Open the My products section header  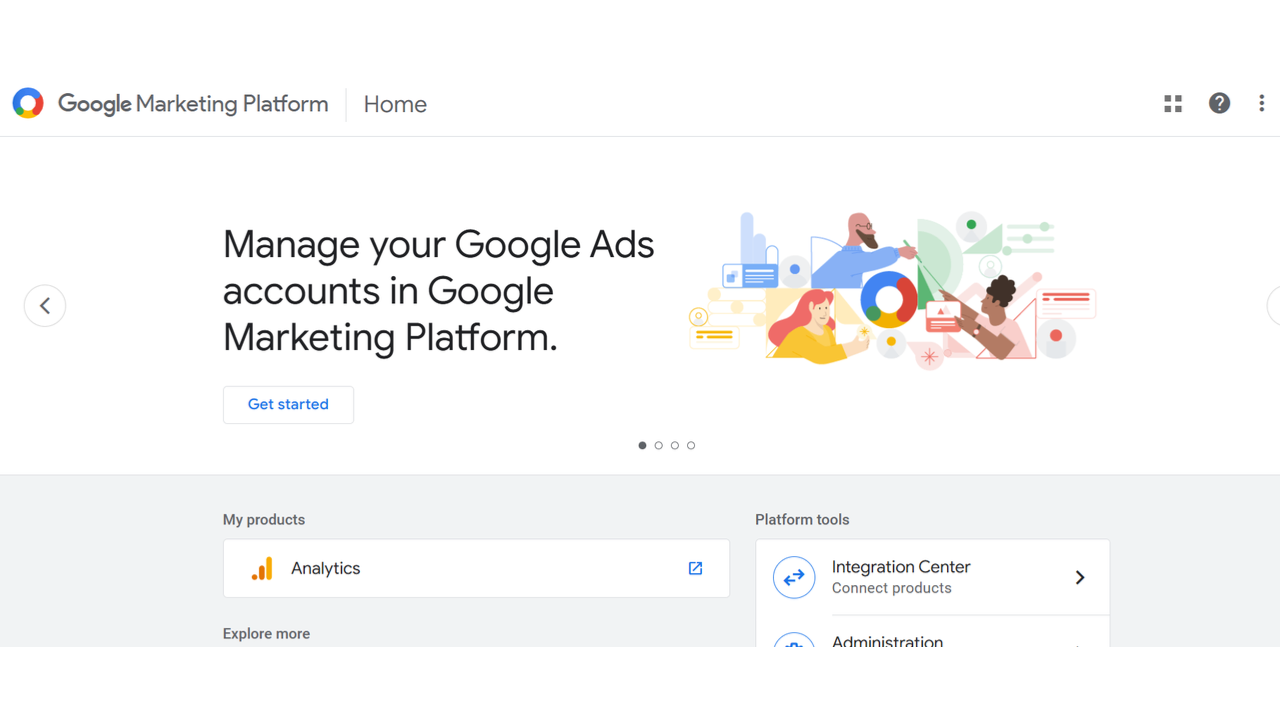264,519
